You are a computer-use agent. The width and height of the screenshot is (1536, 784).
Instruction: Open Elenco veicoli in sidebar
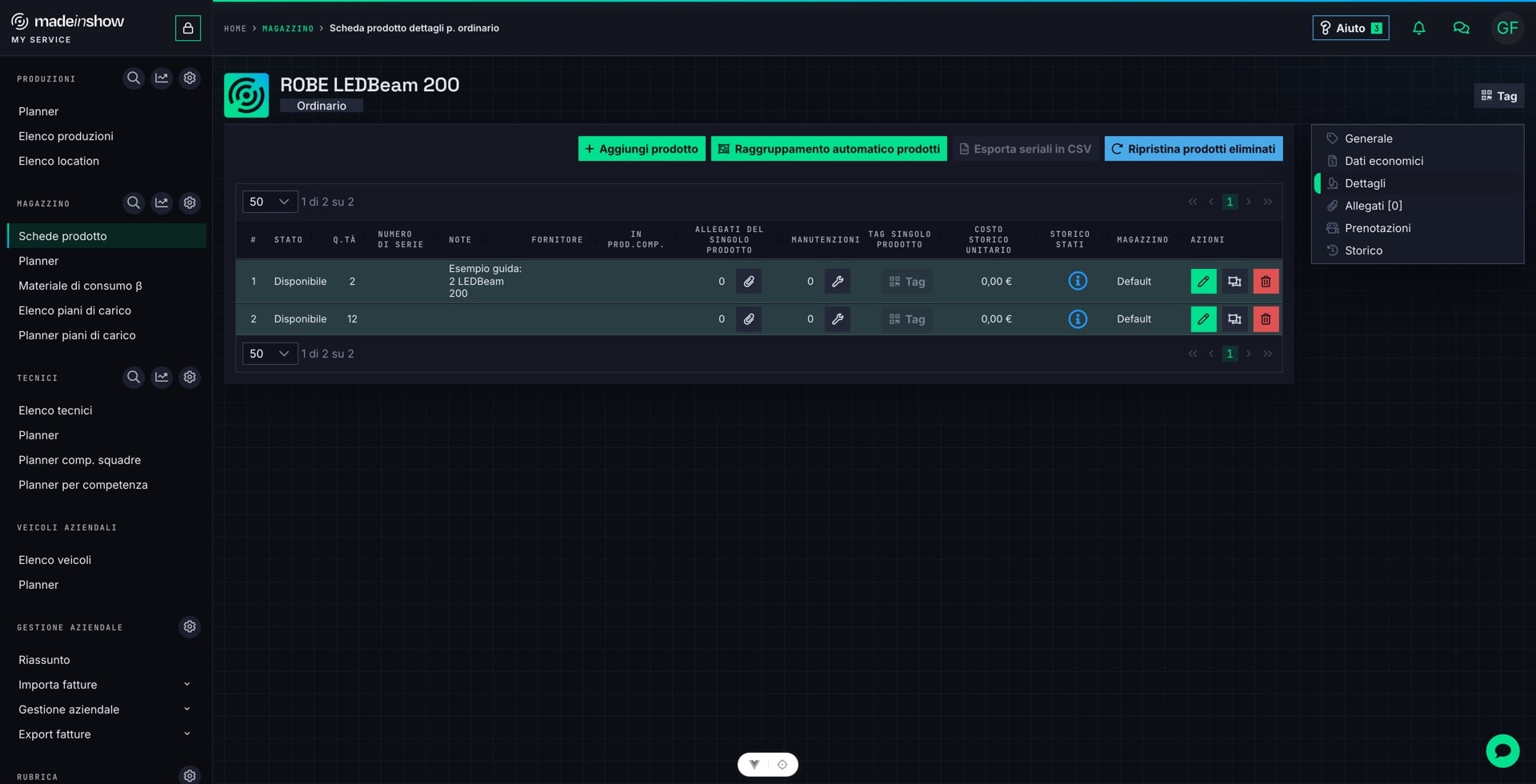click(x=54, y=560)
